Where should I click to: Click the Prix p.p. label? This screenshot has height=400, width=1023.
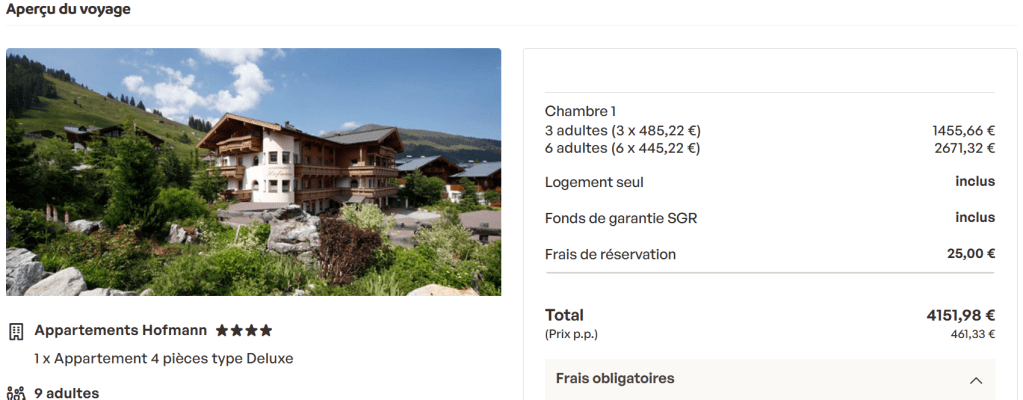571,335
